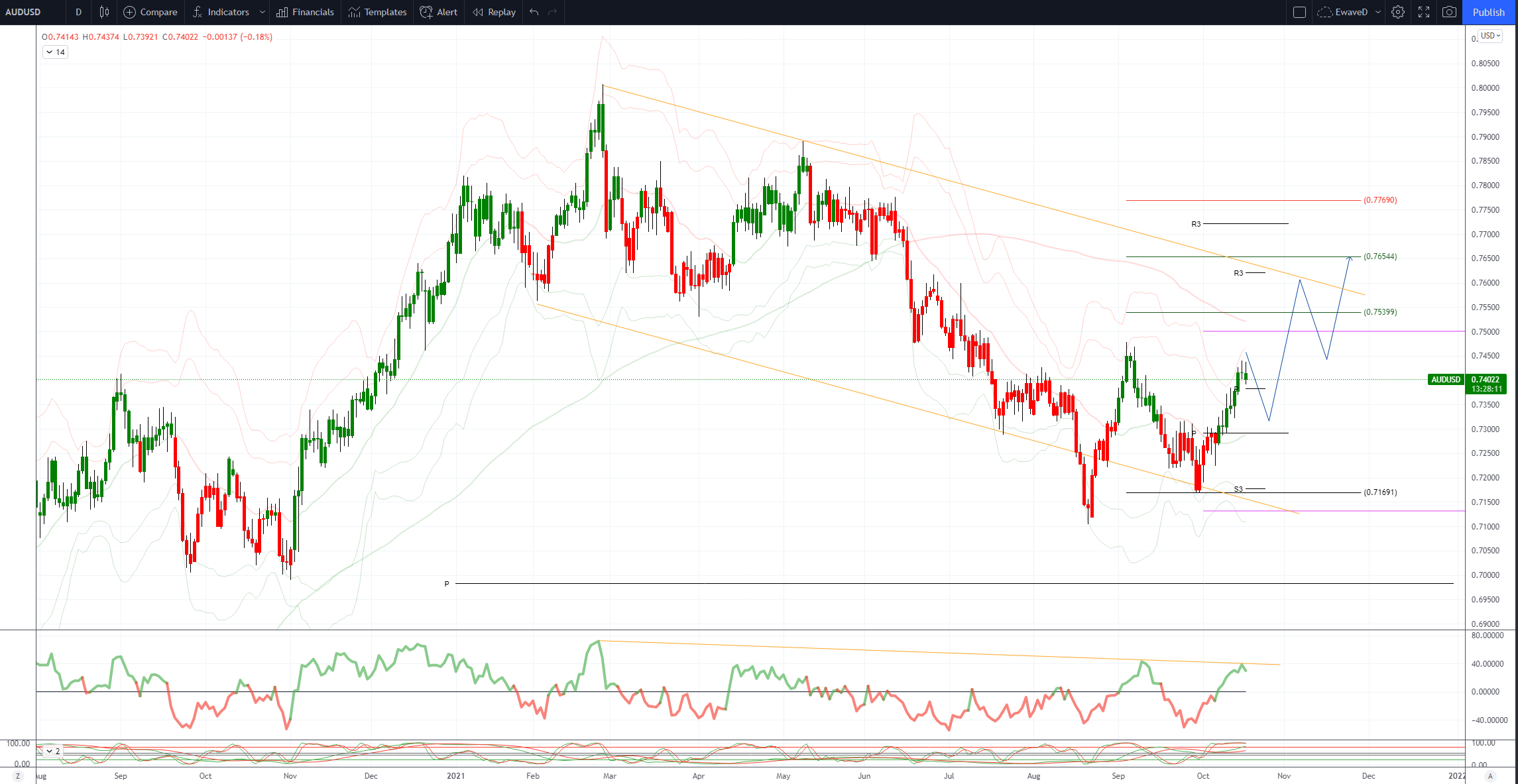This screenshot has width=1518, height=784.
Task: Open candlestick chart style selector
Action: [x=104, y=12]
